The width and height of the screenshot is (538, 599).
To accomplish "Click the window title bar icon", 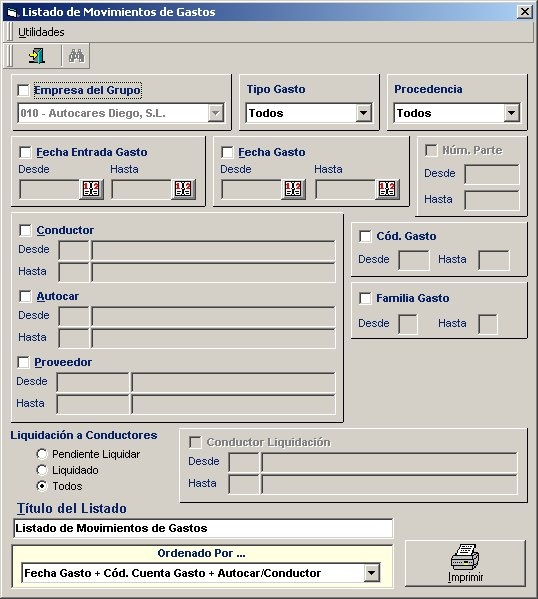I will [x=12, y=13].
